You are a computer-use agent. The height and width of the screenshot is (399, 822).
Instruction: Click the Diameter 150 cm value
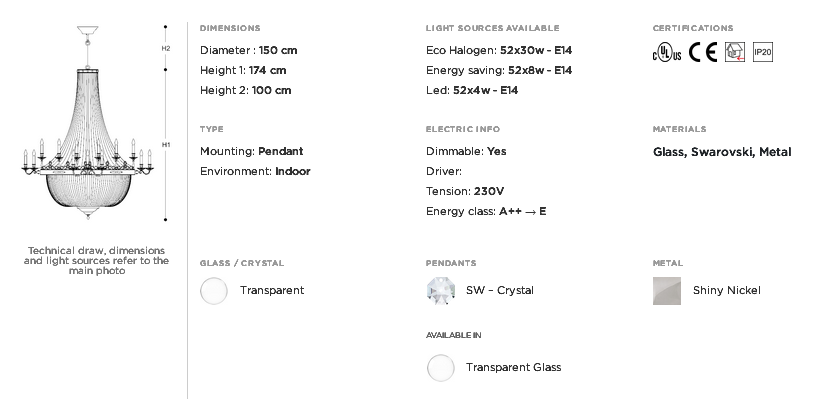pos(248,50)
